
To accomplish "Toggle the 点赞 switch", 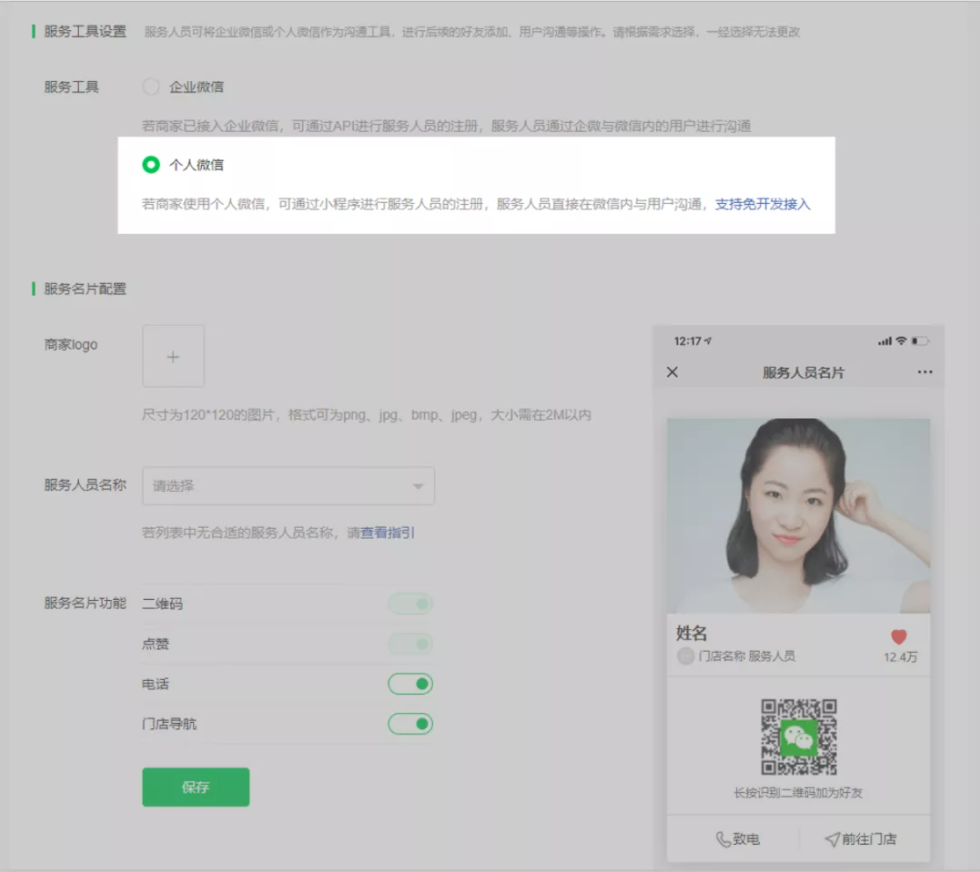I will tap(411, 644).
